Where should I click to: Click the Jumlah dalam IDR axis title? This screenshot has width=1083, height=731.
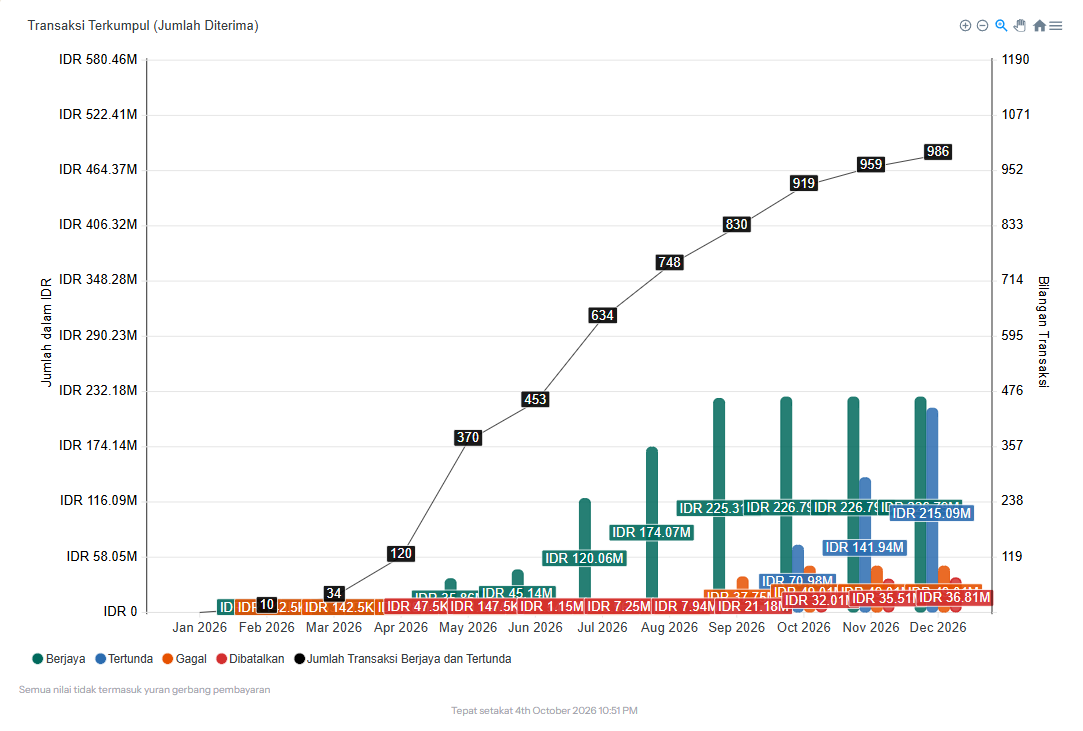[46, 332]
